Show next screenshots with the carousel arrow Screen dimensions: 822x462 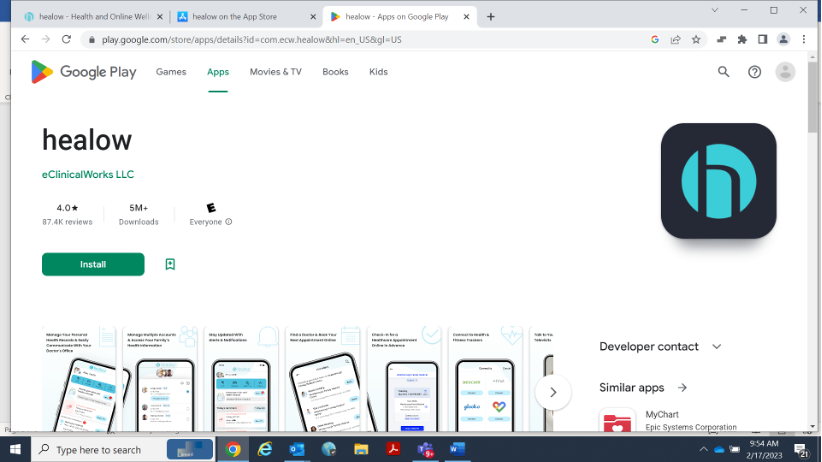[x=553, y=392]
